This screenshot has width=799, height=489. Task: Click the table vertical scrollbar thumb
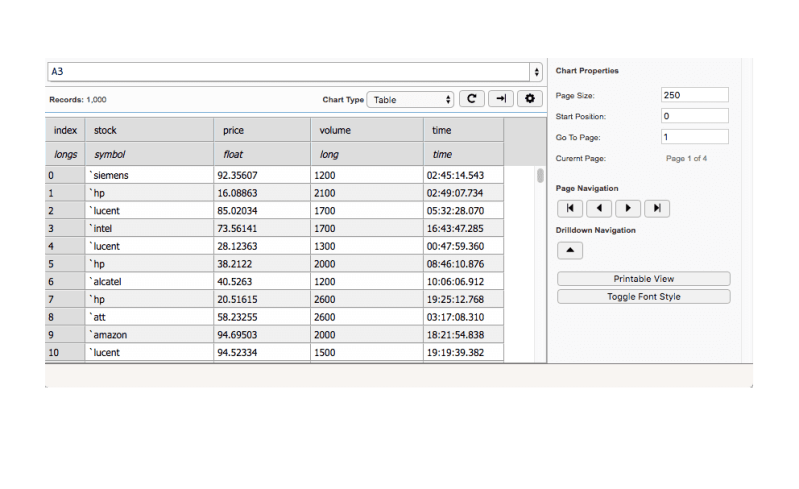(540, 176)
